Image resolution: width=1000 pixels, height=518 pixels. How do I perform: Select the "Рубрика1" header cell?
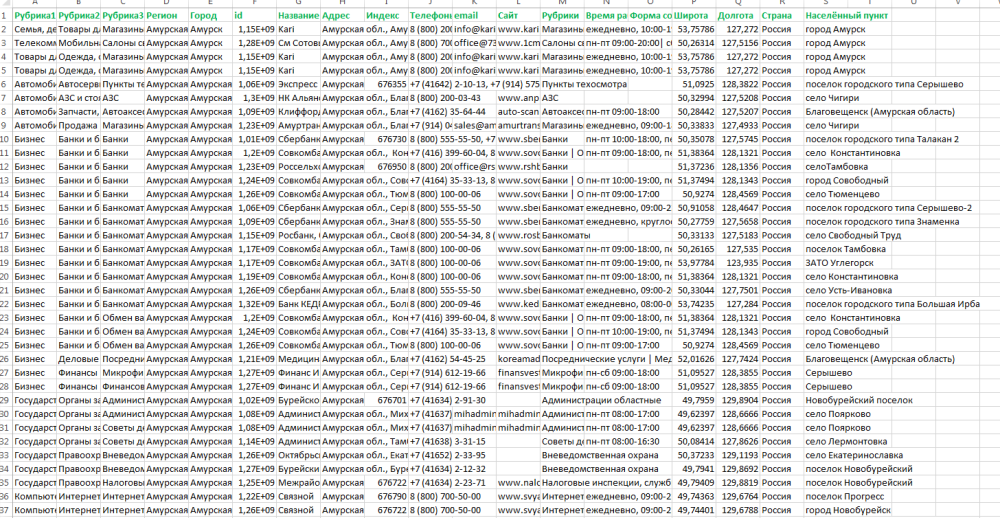tap(35, 17)
